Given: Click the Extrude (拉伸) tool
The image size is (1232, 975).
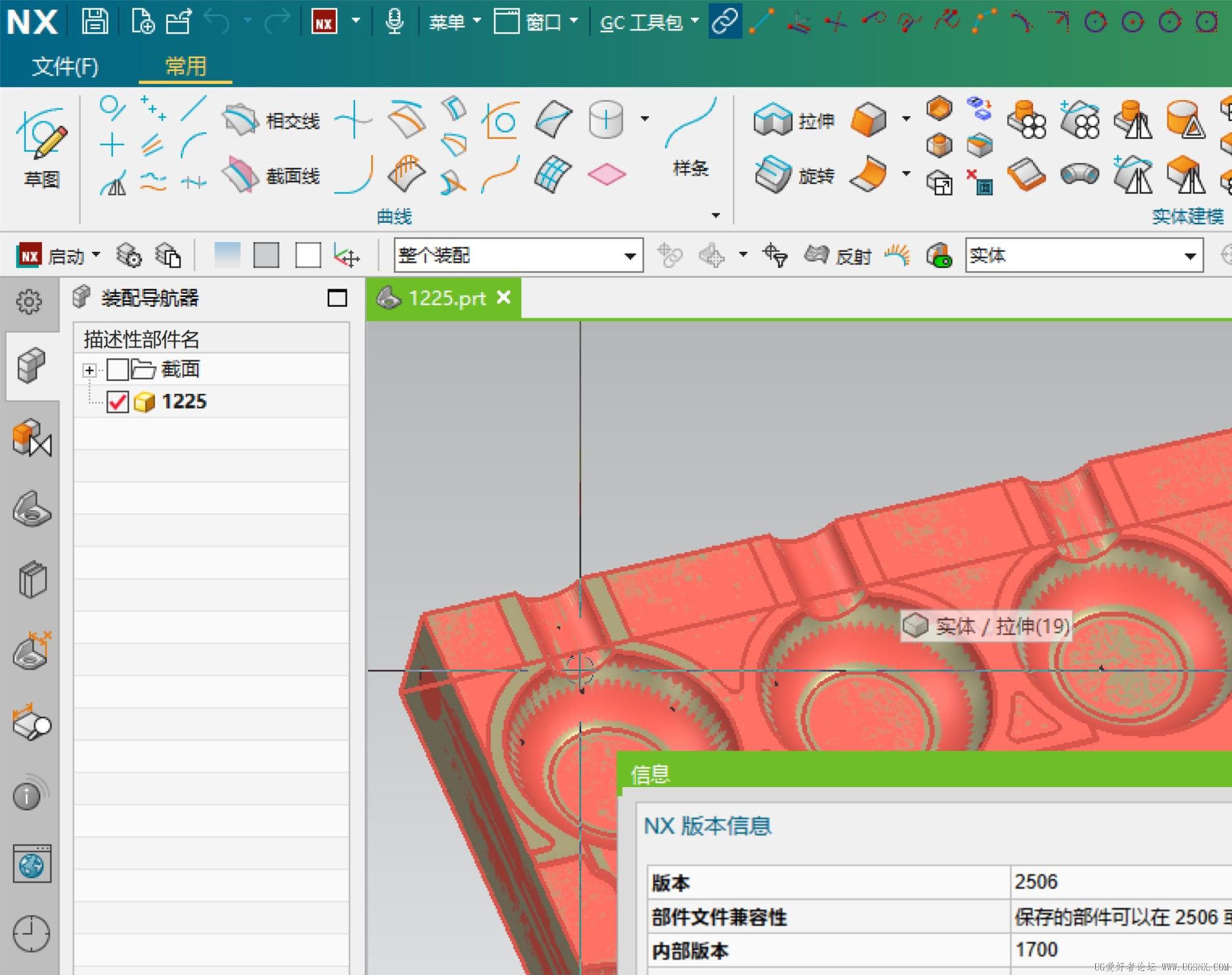Looking at the screenshot, I should point(794,120).
